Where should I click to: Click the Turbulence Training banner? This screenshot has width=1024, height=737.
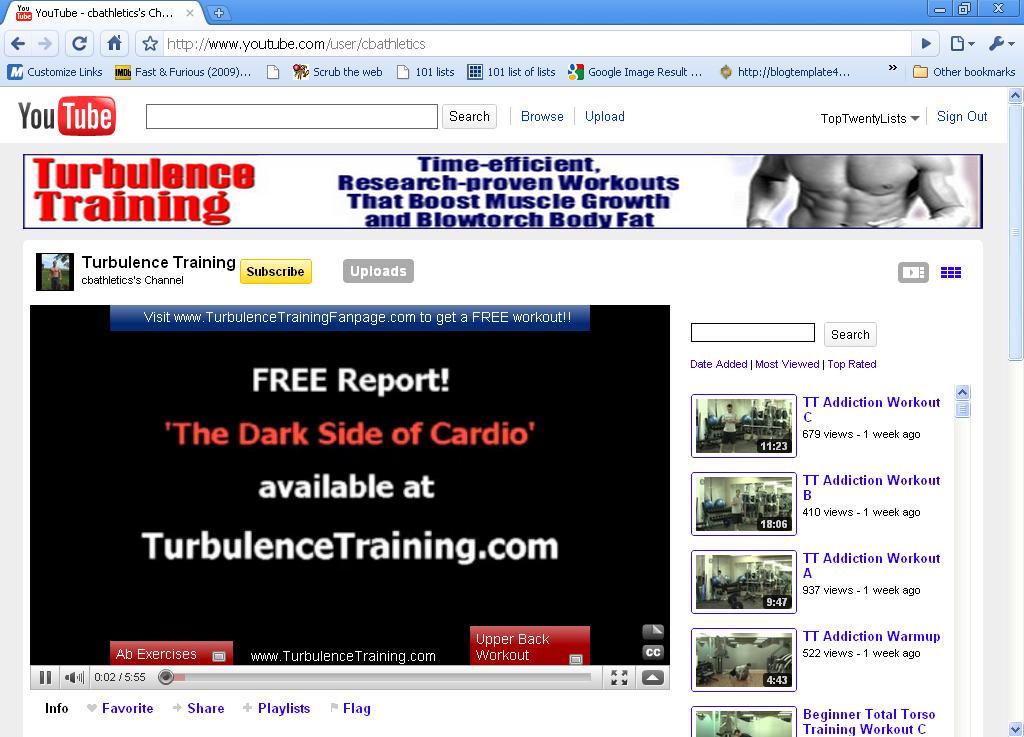[502, 191]
